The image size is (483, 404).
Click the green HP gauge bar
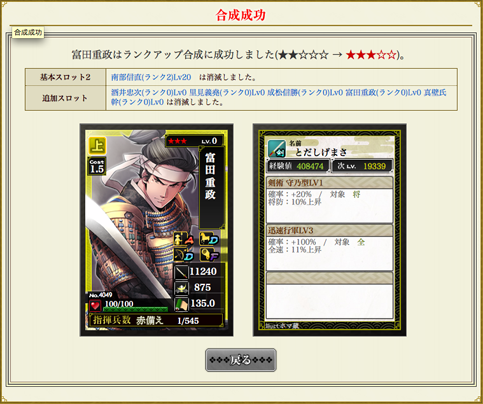pos(136,309)
